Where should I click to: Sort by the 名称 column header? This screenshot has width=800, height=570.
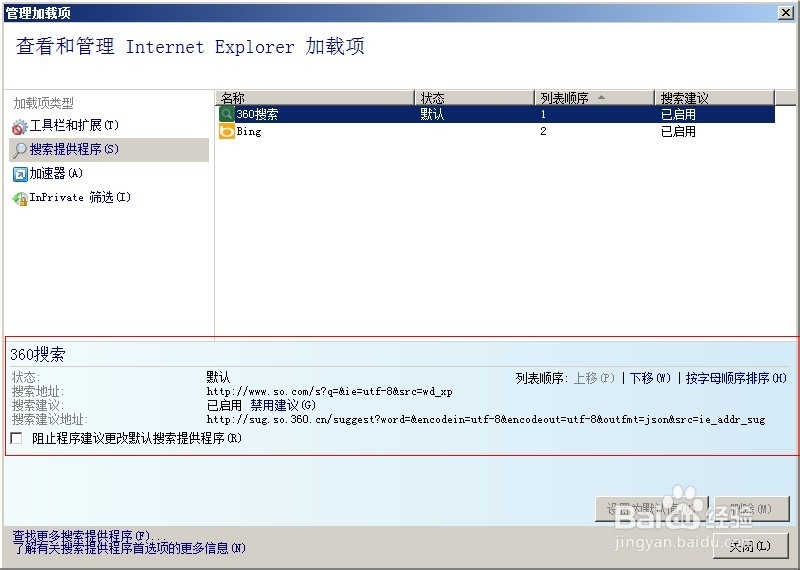314,97
